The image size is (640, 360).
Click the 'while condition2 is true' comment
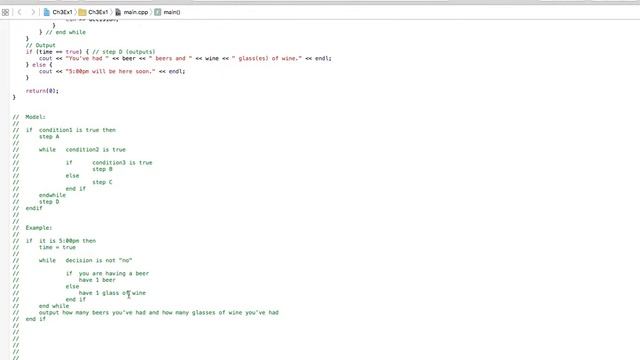pyautogui.click(x=82, y=149)
